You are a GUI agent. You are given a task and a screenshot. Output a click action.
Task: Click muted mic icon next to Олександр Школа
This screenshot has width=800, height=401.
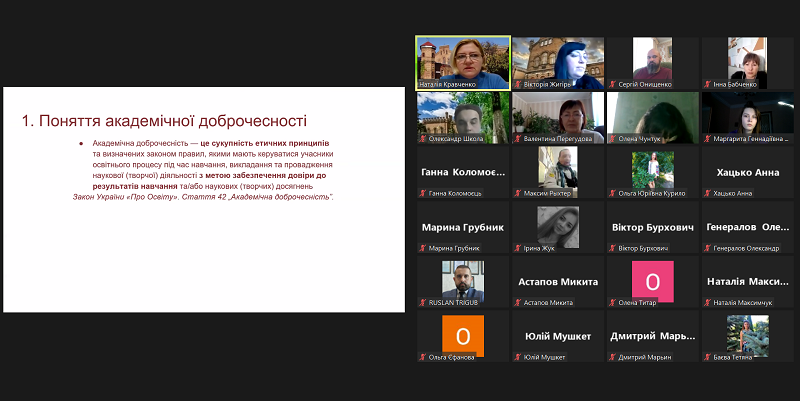click(424, 139)
